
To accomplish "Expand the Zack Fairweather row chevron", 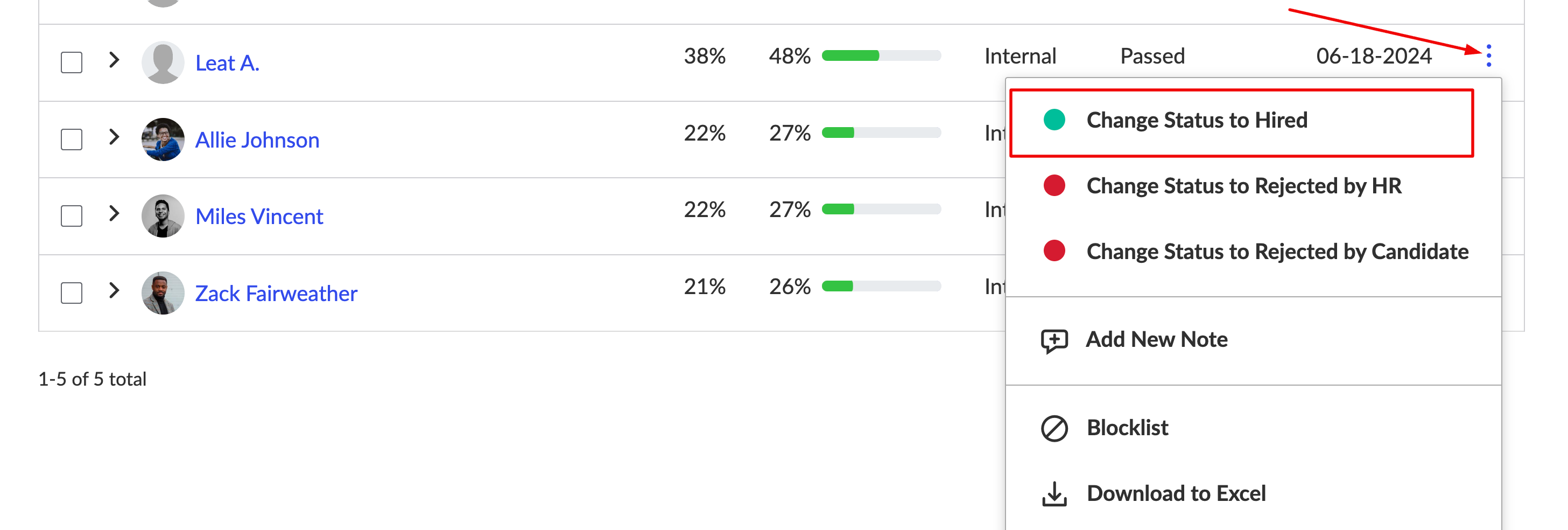I will tap(114, 290).
